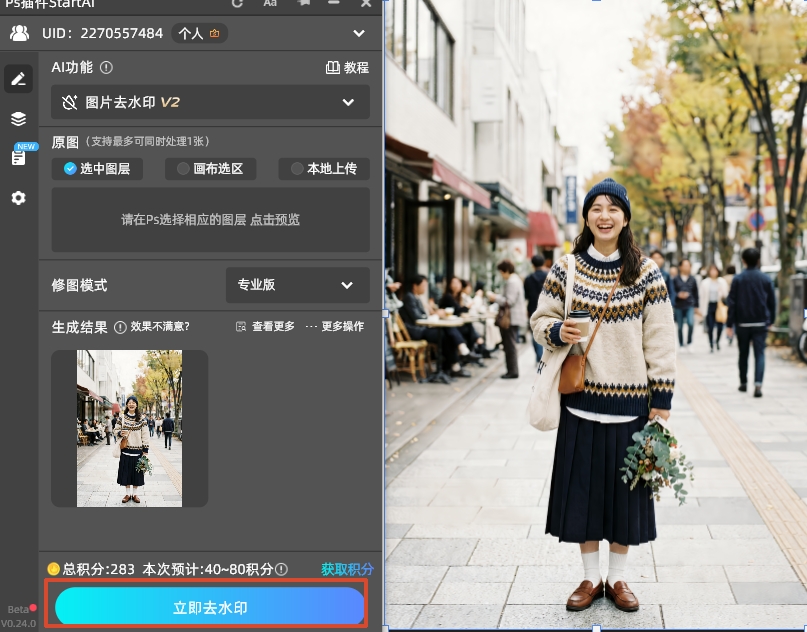The image size is (807, 632).
Task: Click the pin icon in the title bar
Action: tap(303, 4)
